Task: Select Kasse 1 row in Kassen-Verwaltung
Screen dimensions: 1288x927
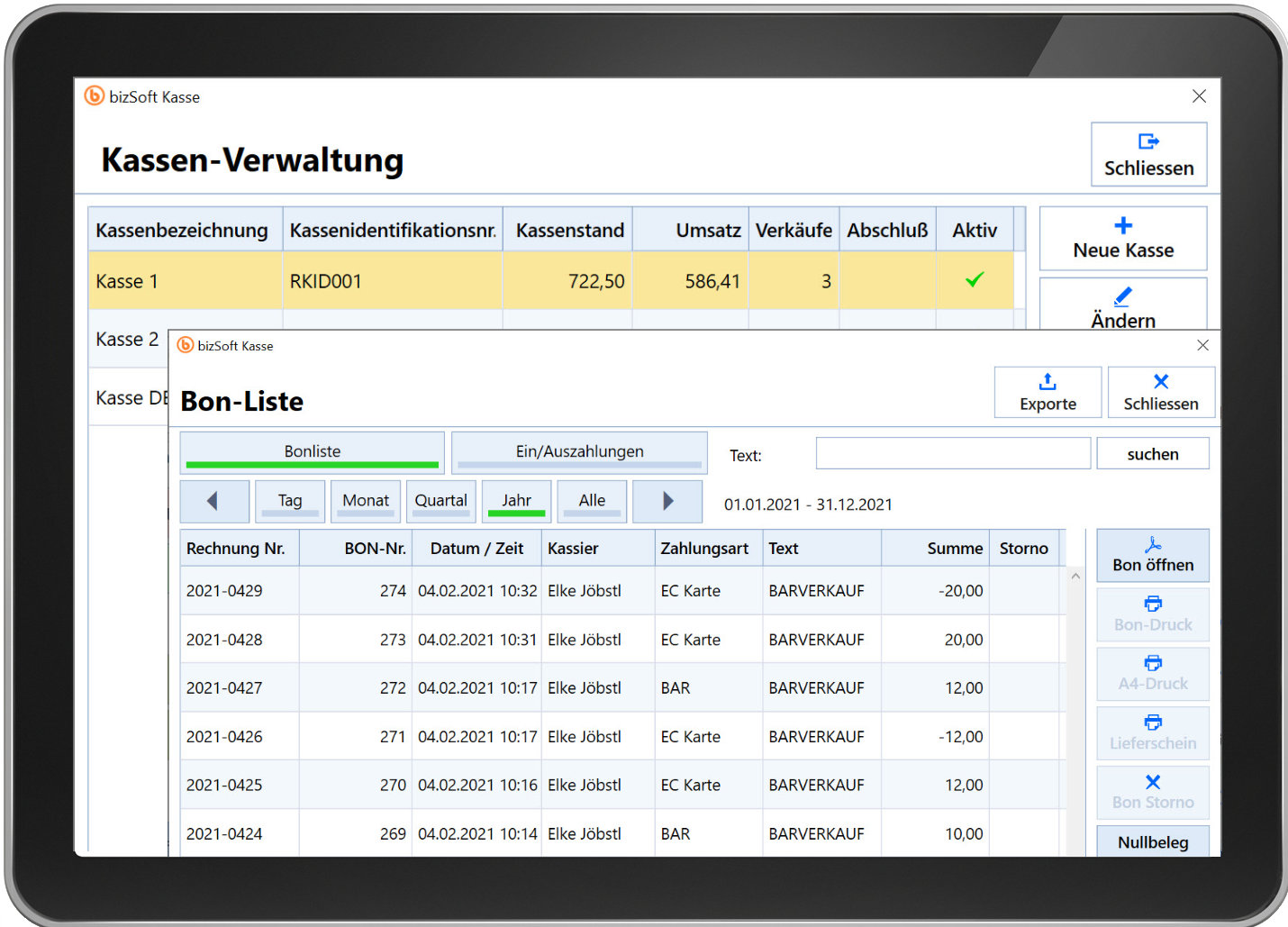Action: point(551,281)
